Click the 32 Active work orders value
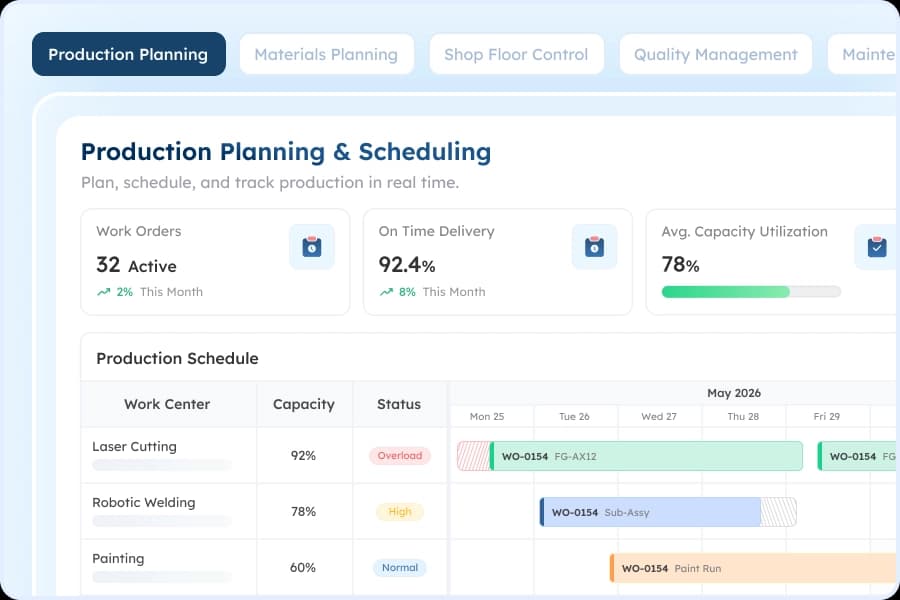The height and width of the screenshot is (600, 900). coord(137,265)
